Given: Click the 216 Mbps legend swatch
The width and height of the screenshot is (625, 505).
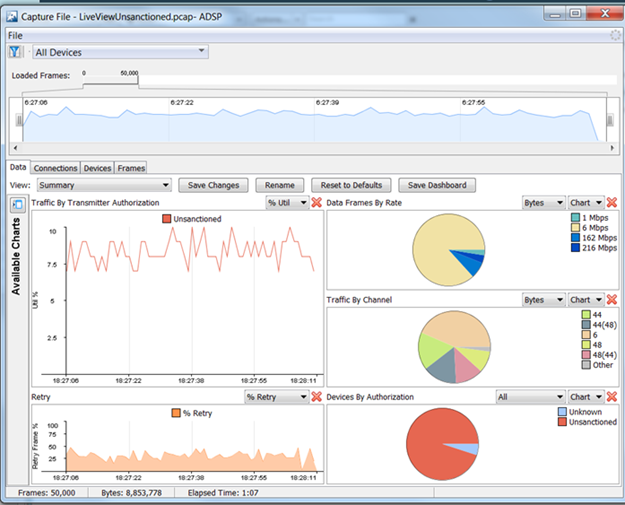Looking at the screenshot, I should [x=575, y=248].
